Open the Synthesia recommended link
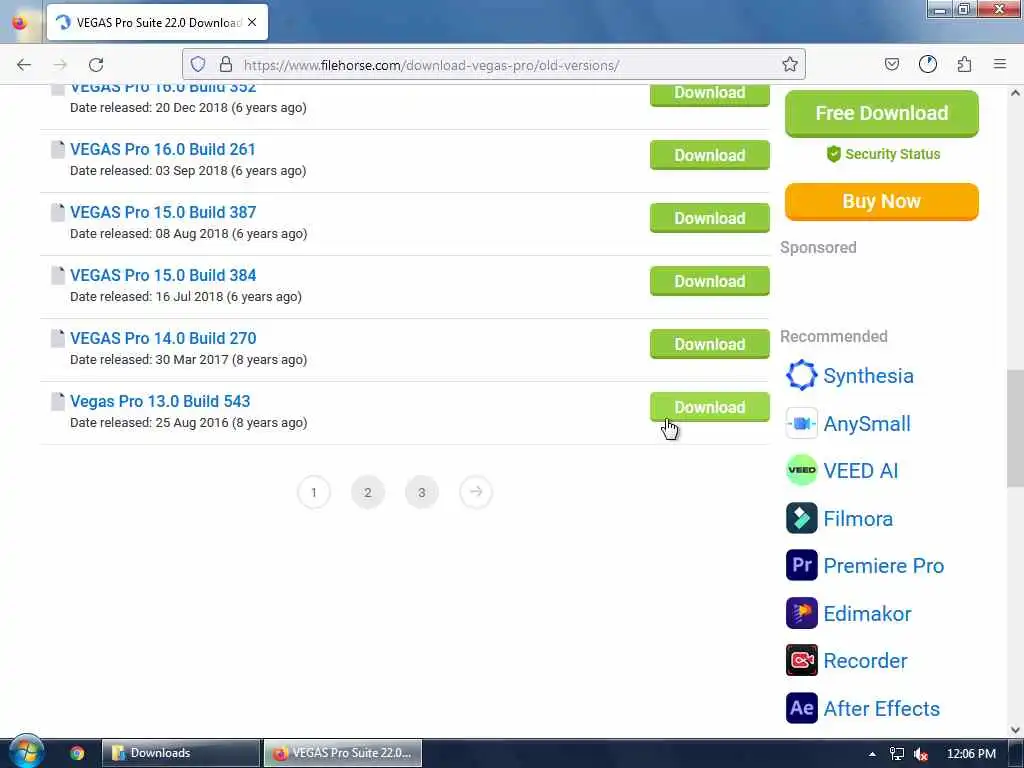 tap(868, 376)
